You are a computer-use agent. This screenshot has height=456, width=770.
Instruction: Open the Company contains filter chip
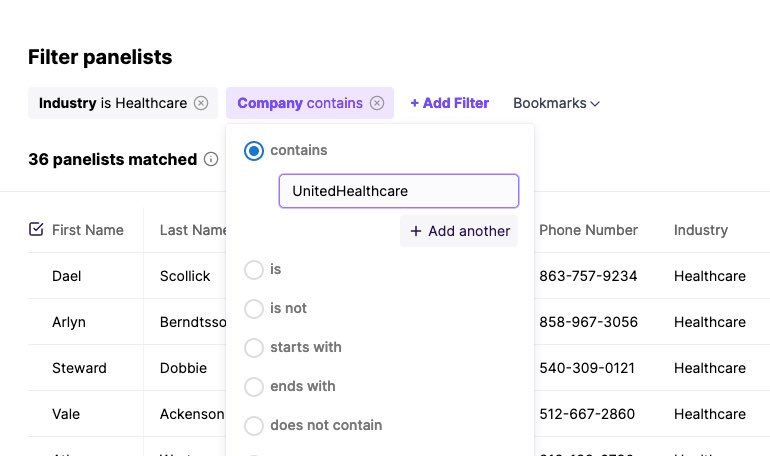click(x=300, y=103)
